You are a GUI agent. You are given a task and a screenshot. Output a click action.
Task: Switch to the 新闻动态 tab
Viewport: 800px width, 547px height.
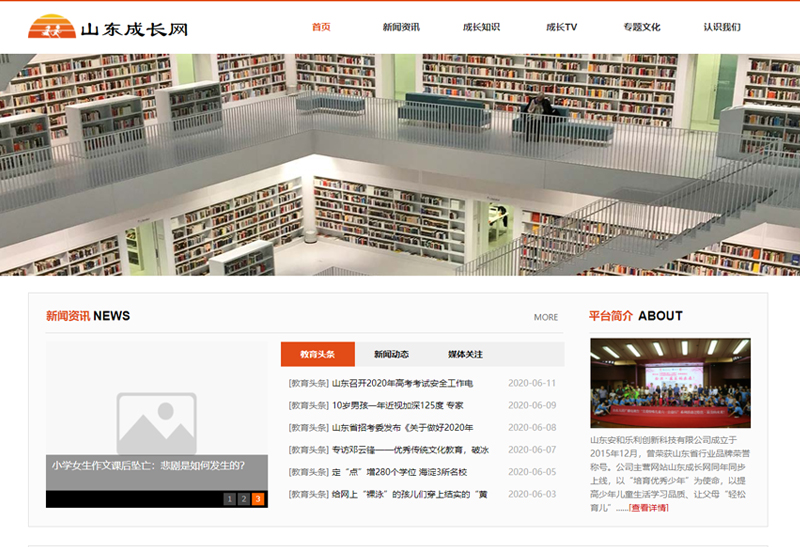[x=391, y=354]
